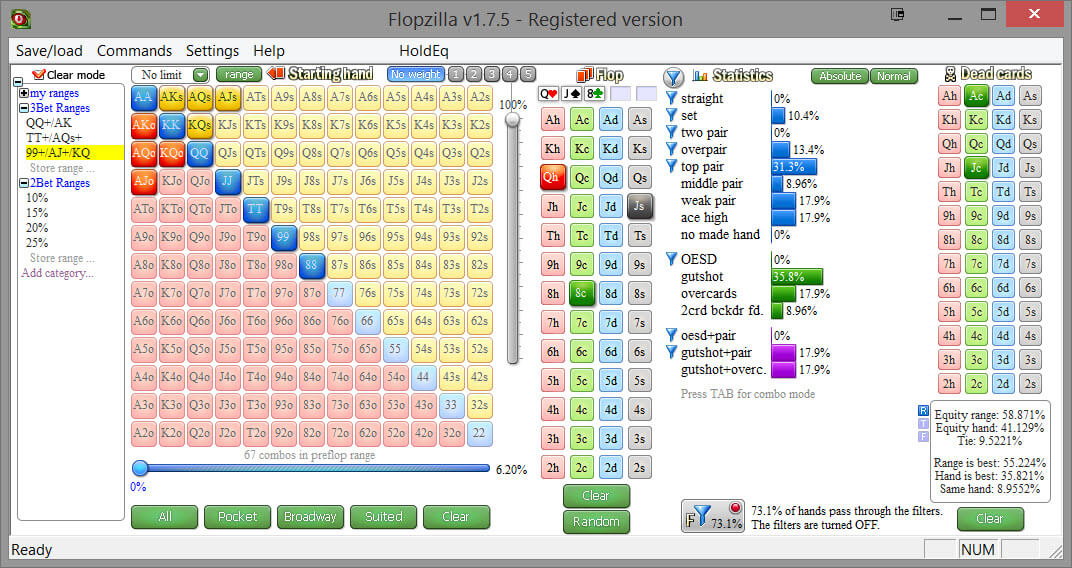Click the J of spades flop slot
The width and height of the screenshot is (1072, 568).
click(571, 94)
